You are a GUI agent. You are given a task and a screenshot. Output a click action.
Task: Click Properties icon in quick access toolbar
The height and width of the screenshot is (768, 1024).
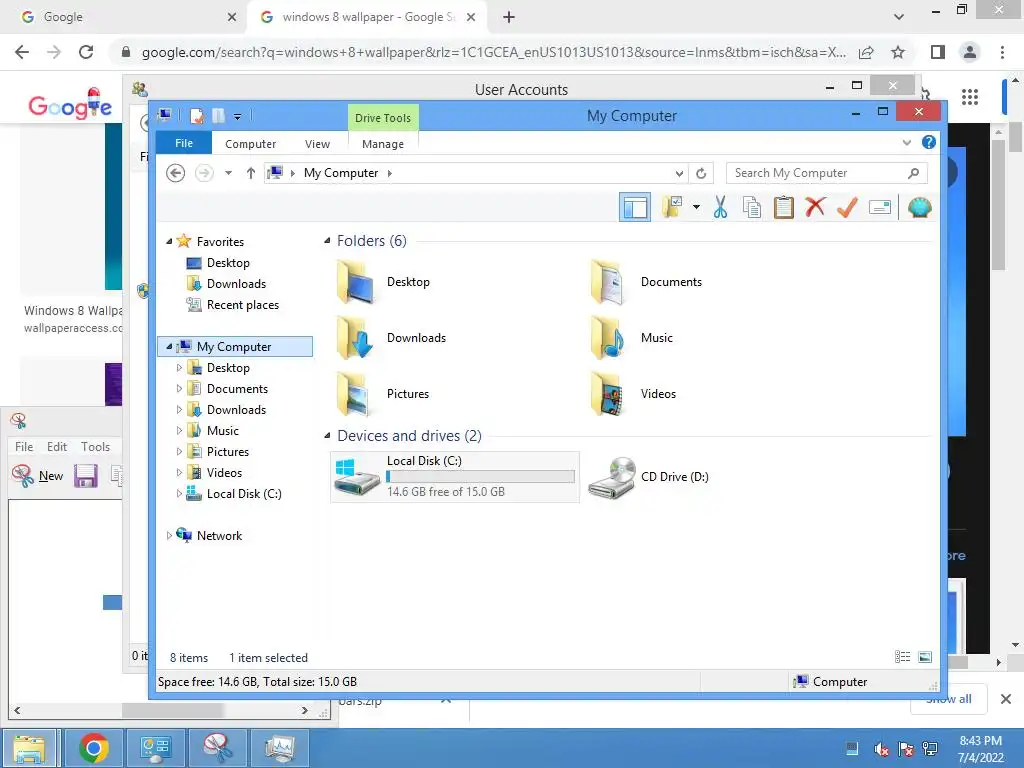(x=197, y=116)
